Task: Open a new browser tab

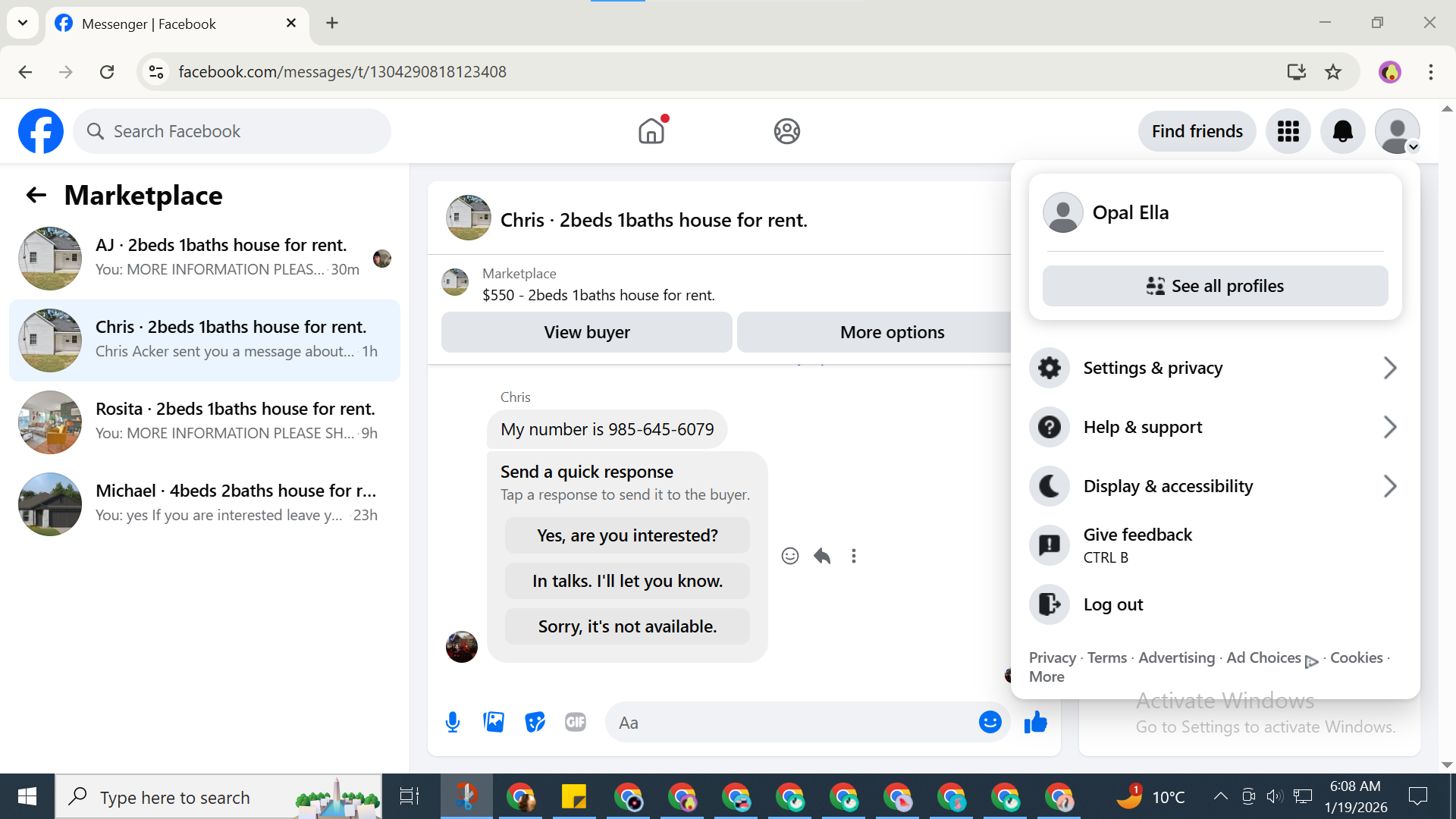Action: coord(332,23)
